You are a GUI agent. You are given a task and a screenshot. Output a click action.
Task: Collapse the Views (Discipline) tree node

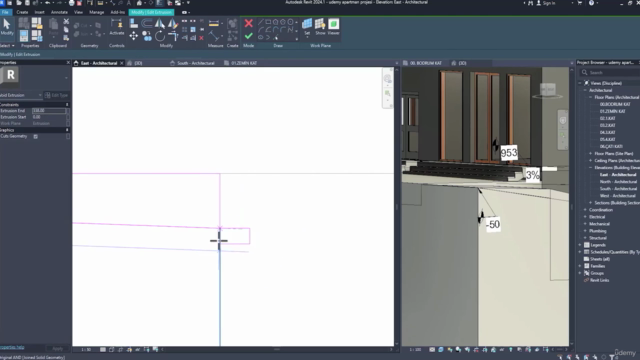coord(580,83)
